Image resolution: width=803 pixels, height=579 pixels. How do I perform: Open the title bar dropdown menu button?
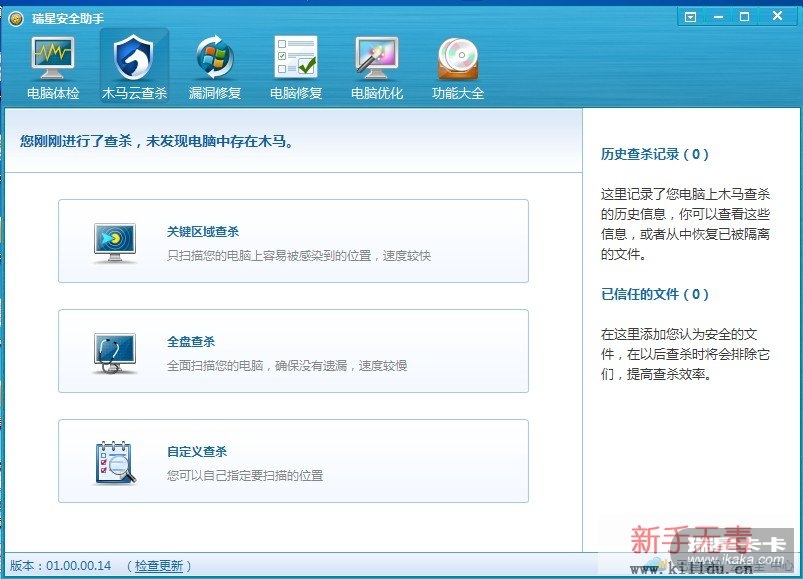[690, 17]
